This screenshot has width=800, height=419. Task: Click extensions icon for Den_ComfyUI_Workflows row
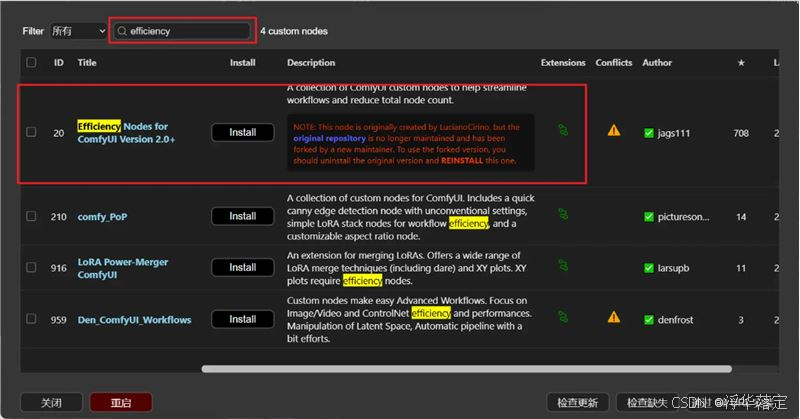pos(563,317)
